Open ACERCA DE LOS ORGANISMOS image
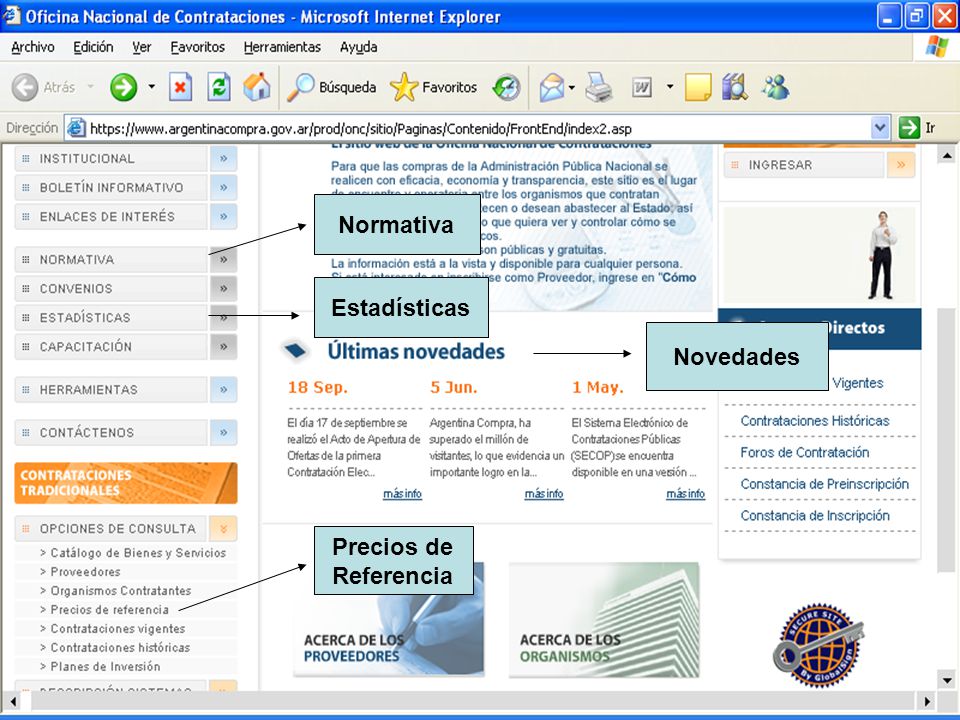This screenshot has height=720, width=960. click(604, 619)
